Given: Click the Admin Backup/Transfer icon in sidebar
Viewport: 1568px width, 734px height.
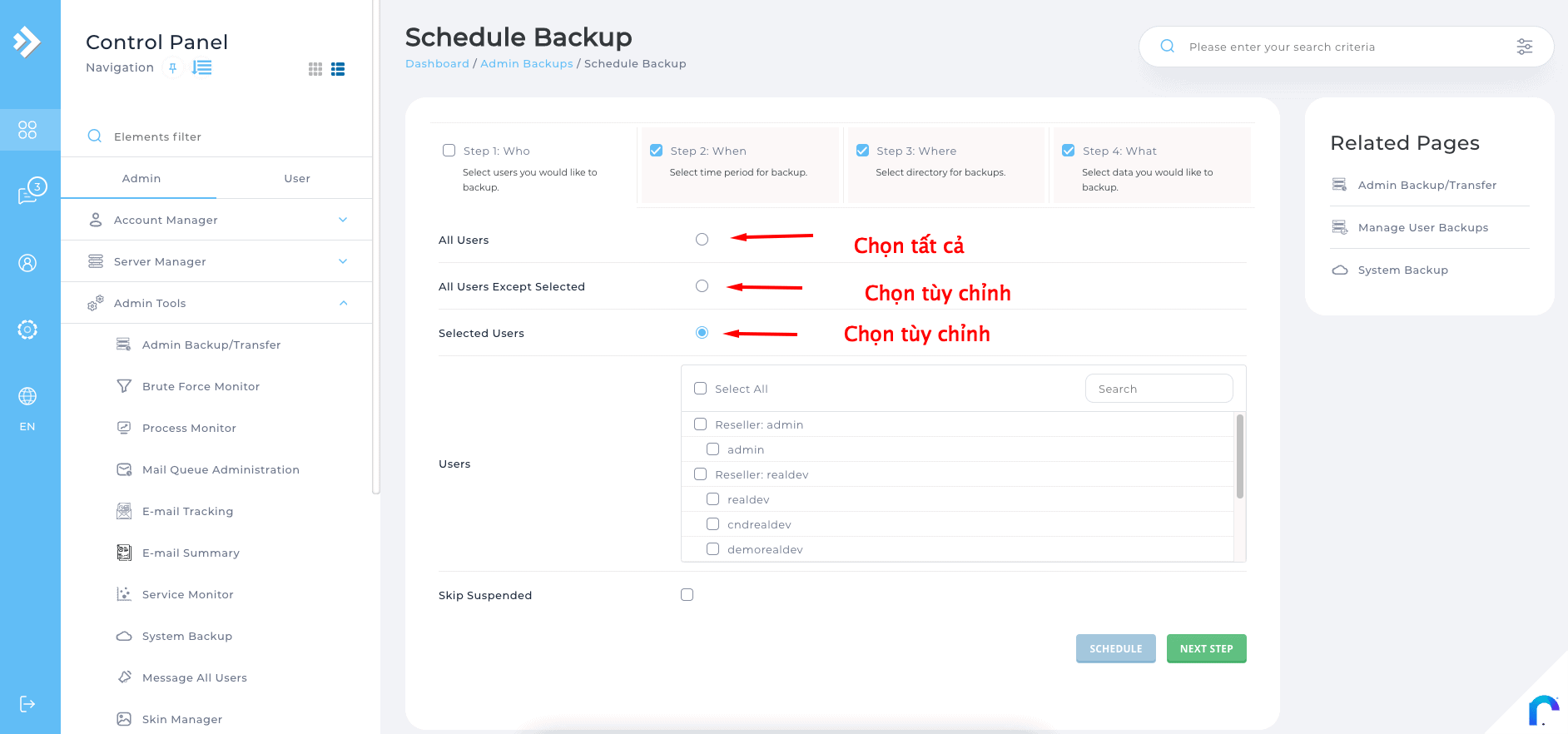Looking at the screenshot, I should point(124,345).
